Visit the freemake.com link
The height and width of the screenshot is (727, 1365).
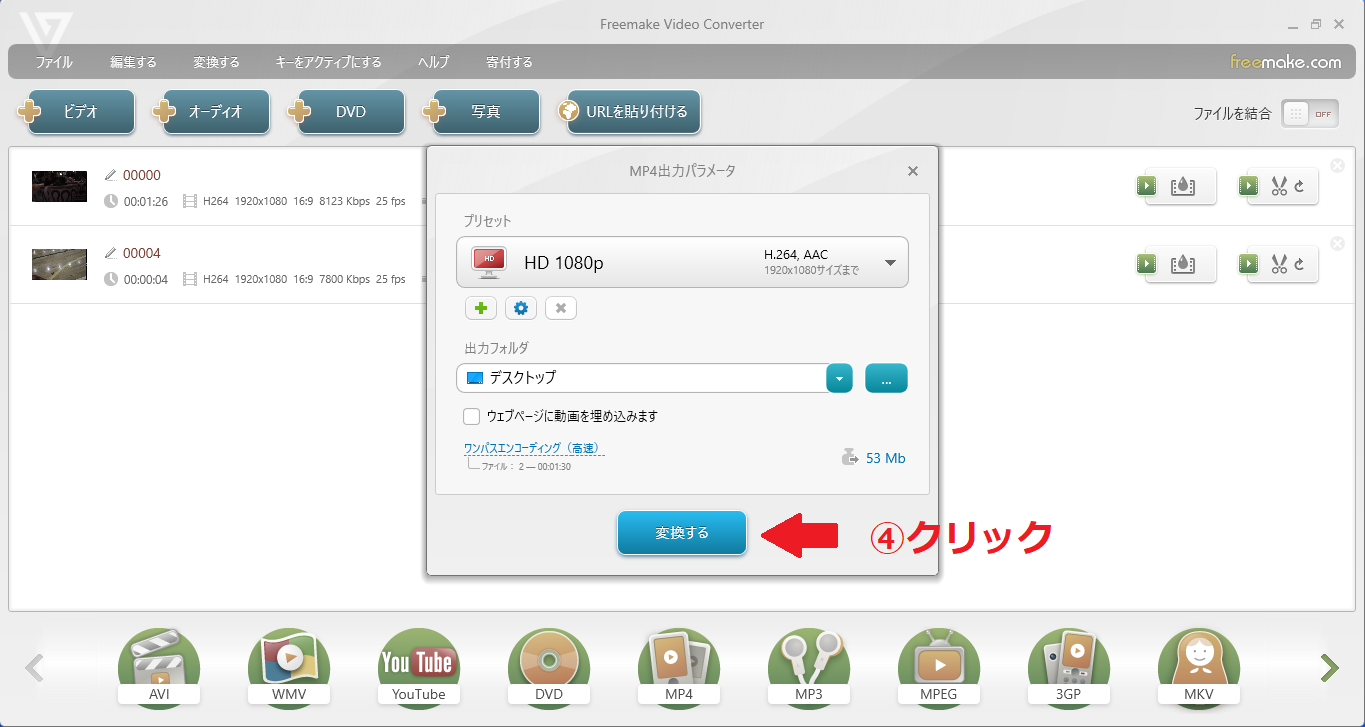pyautogui.click(x=1285, y=62)
